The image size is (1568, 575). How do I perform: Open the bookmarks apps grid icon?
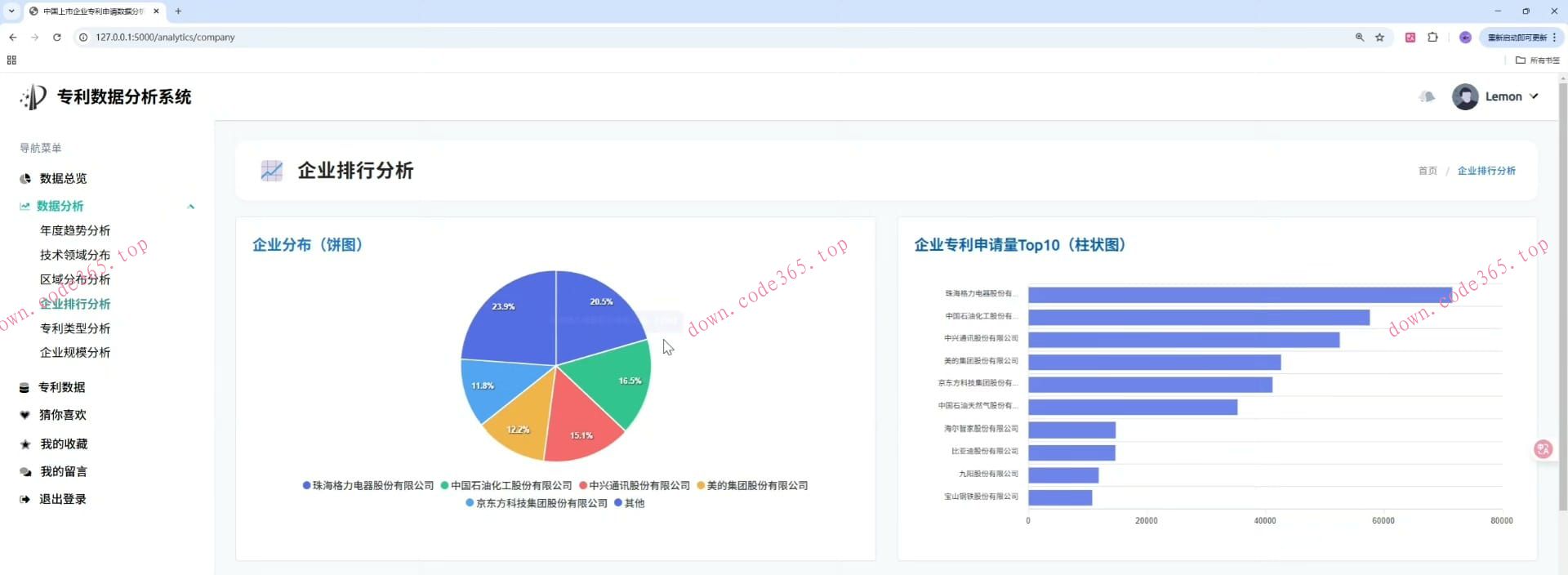(x=11, y=60)
